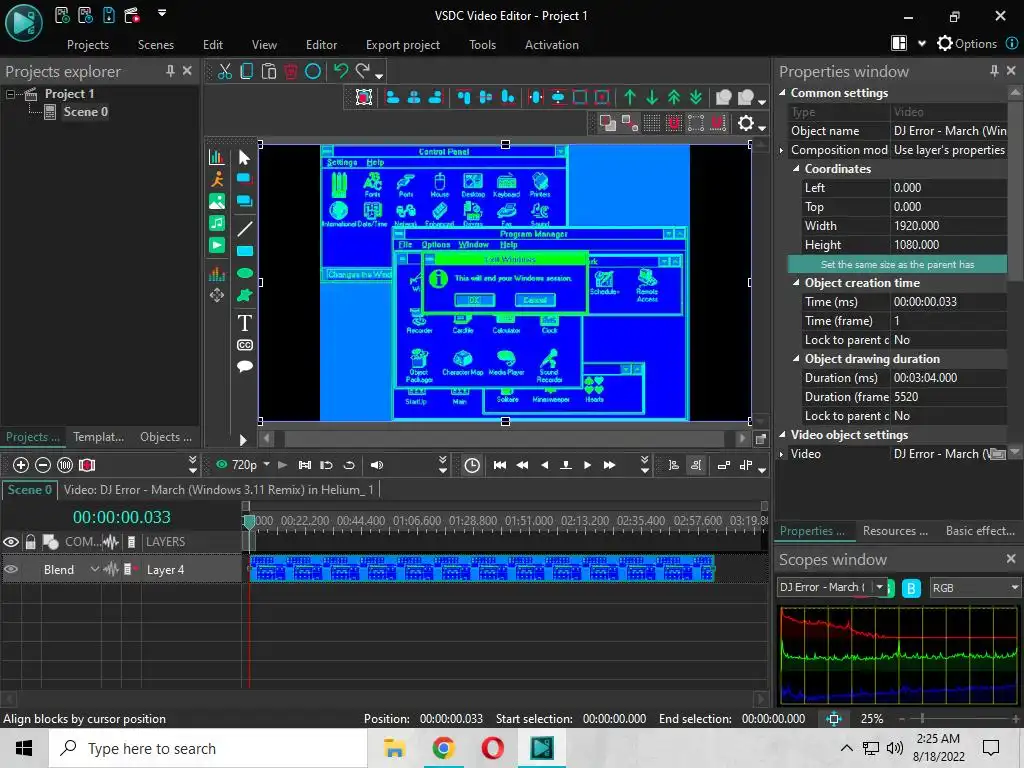Viewport: 1024px width, 768px height.
Task: Click the green Move down one layer arrow
Action: (x=652, y=97)
